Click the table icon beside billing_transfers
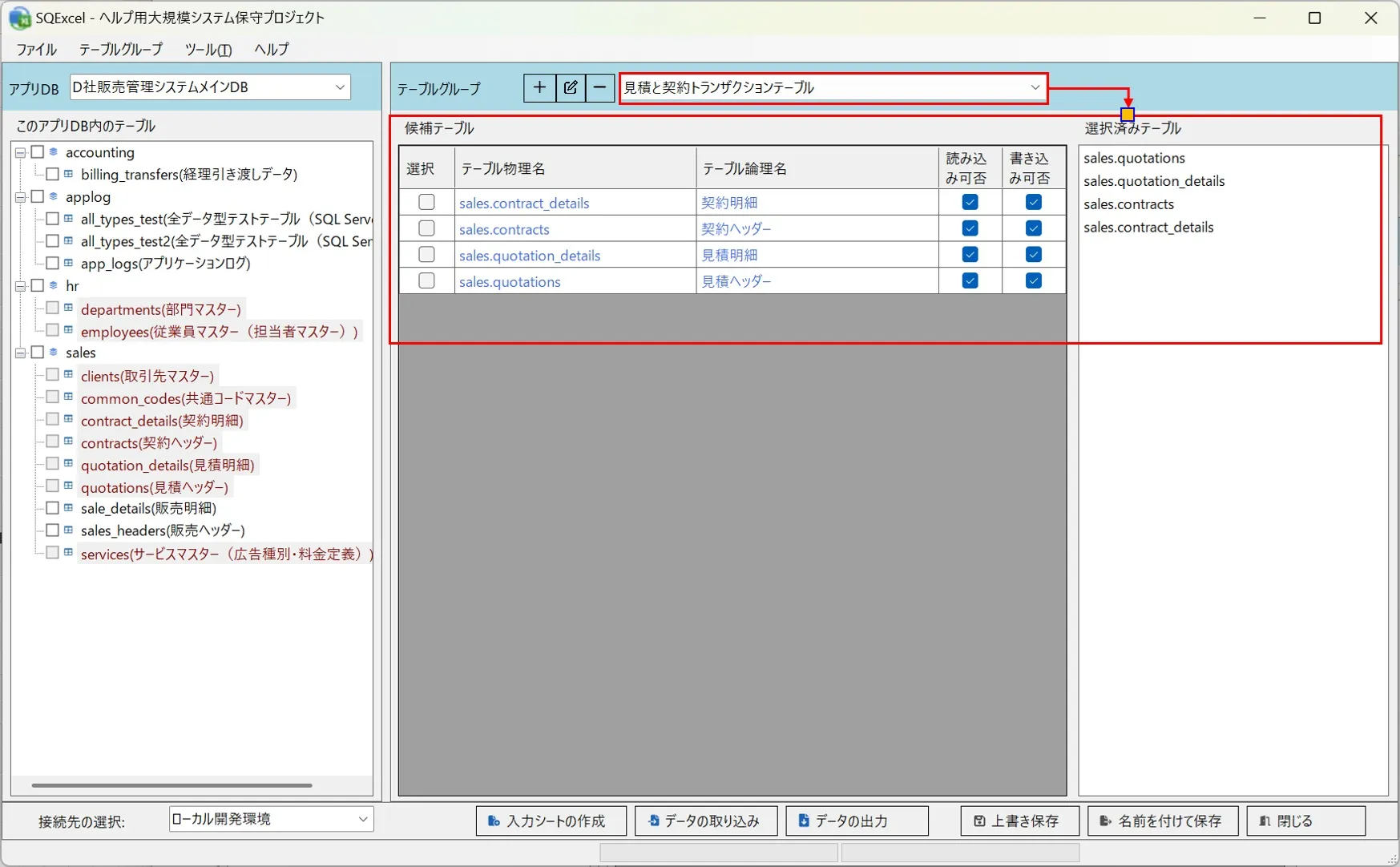This screenshot has height=867, width=1400. (69, 174)
